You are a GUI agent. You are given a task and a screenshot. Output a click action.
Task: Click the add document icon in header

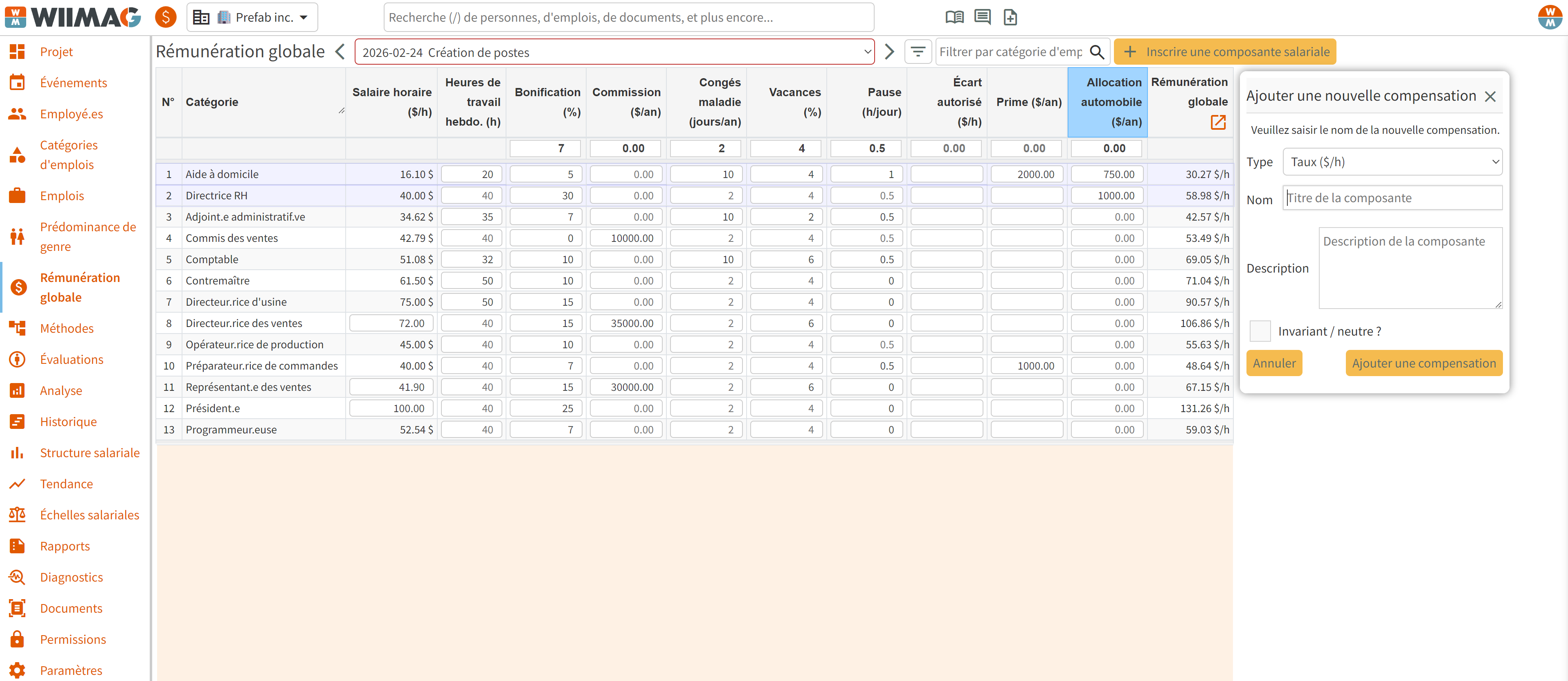click(x=1010, y=17)
